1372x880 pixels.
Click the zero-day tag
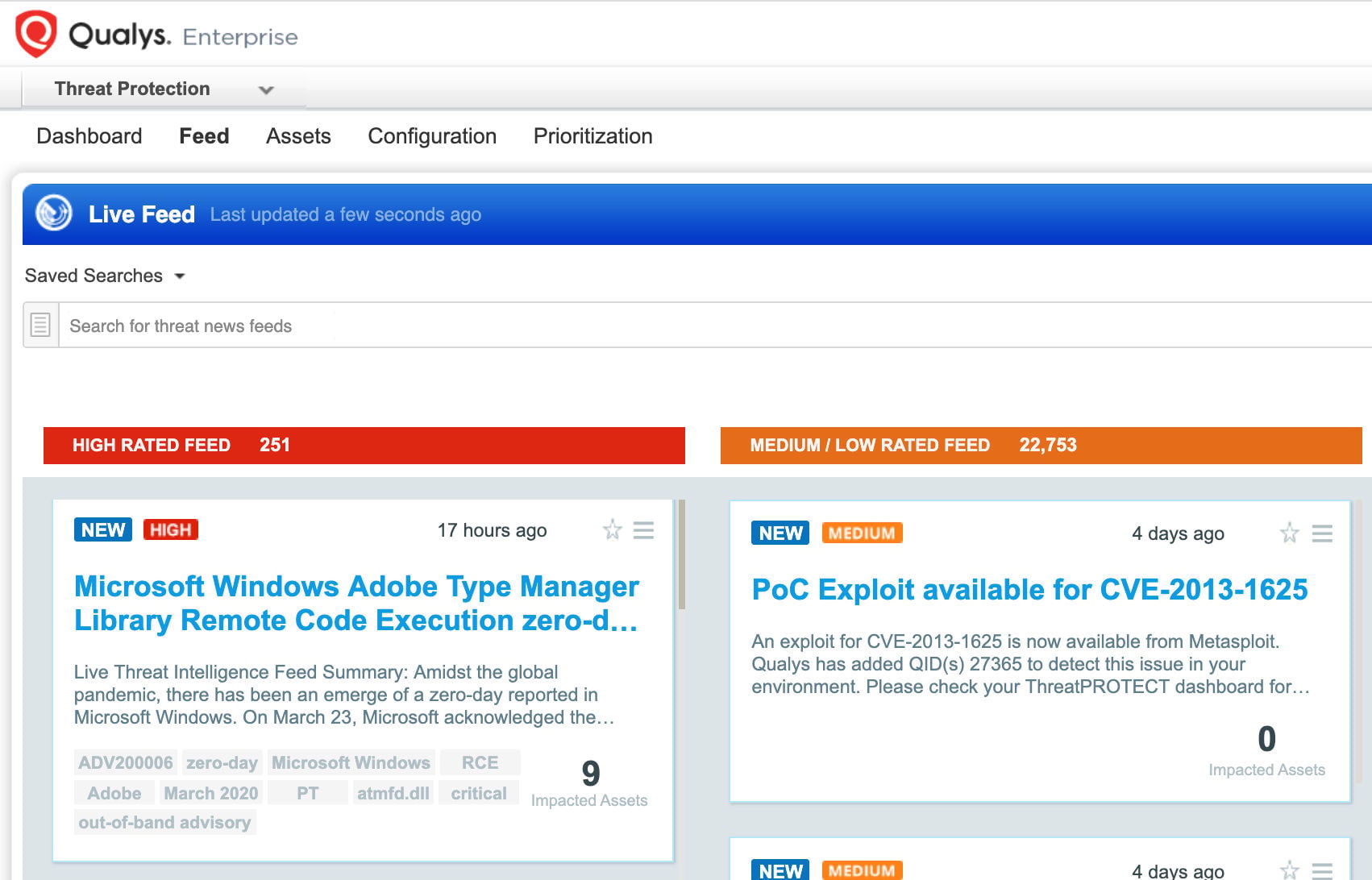[222, 762]
